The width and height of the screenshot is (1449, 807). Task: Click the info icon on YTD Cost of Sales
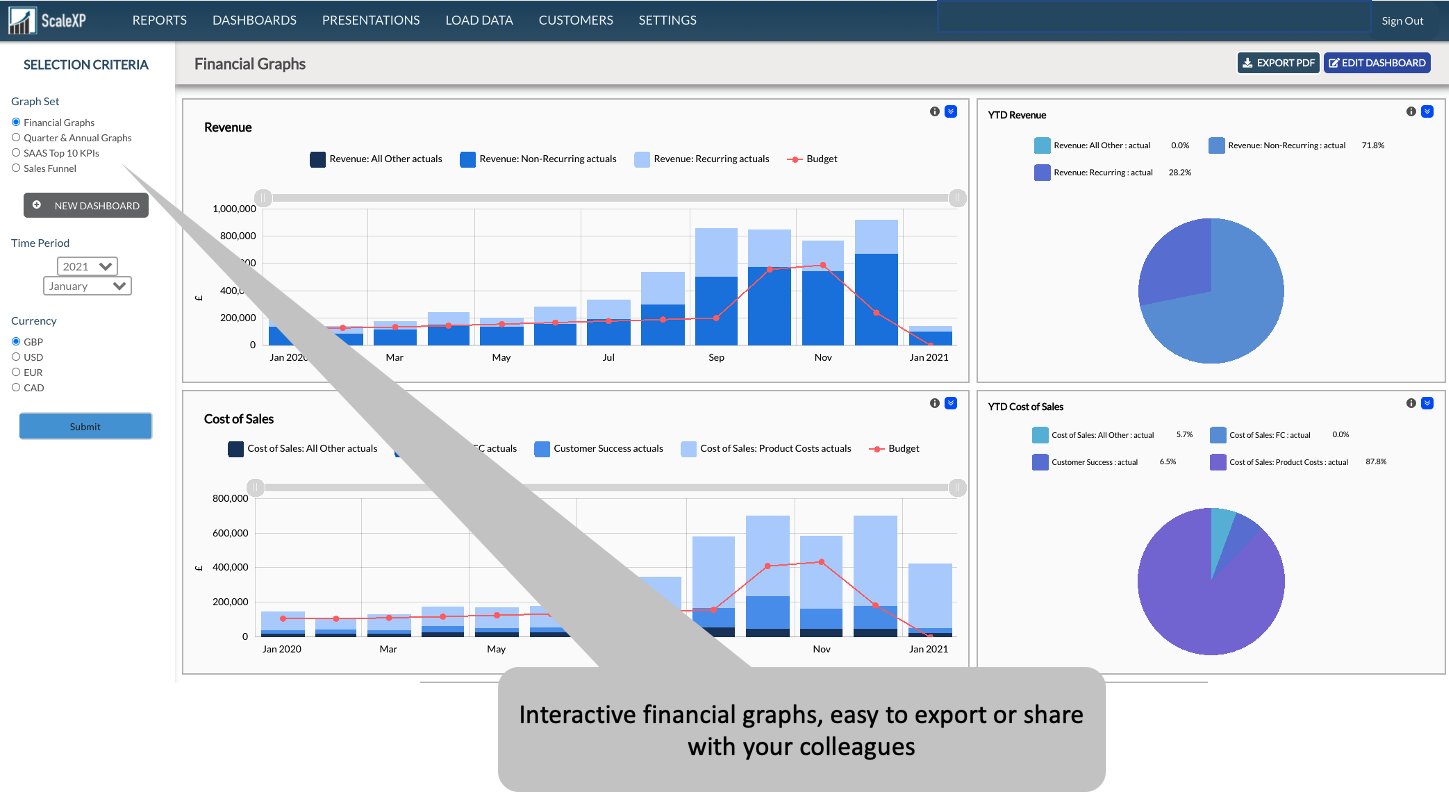1413,403
